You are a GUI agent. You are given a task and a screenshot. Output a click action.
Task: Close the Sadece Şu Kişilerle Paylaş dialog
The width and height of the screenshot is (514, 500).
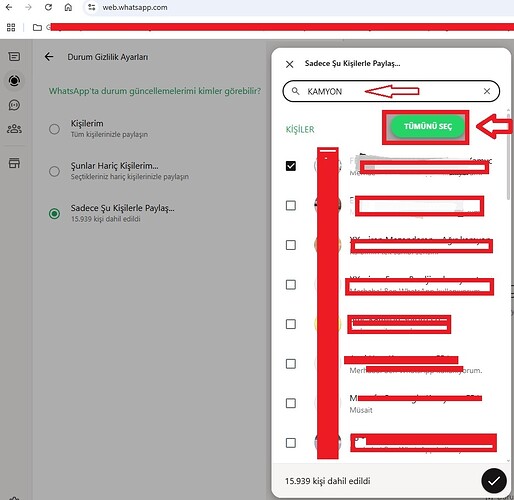coord(290,64)
